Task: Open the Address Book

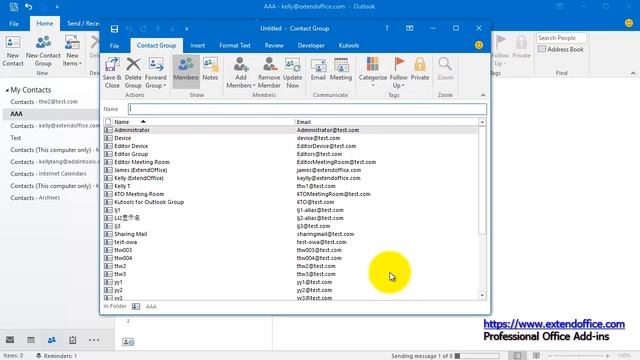Action: click(560, 49)
